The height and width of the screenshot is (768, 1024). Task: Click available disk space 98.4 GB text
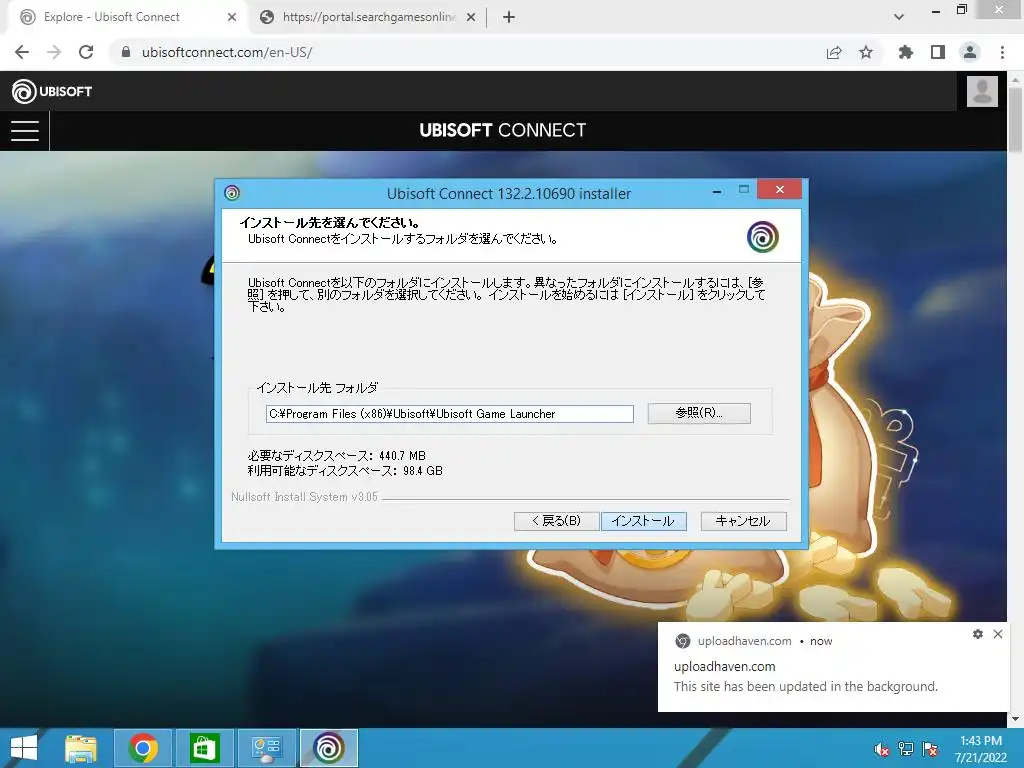click(345, 471)
